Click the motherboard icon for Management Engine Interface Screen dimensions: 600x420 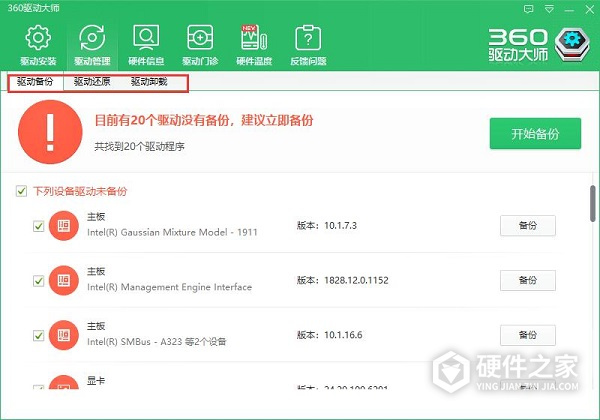coord(64,280)
